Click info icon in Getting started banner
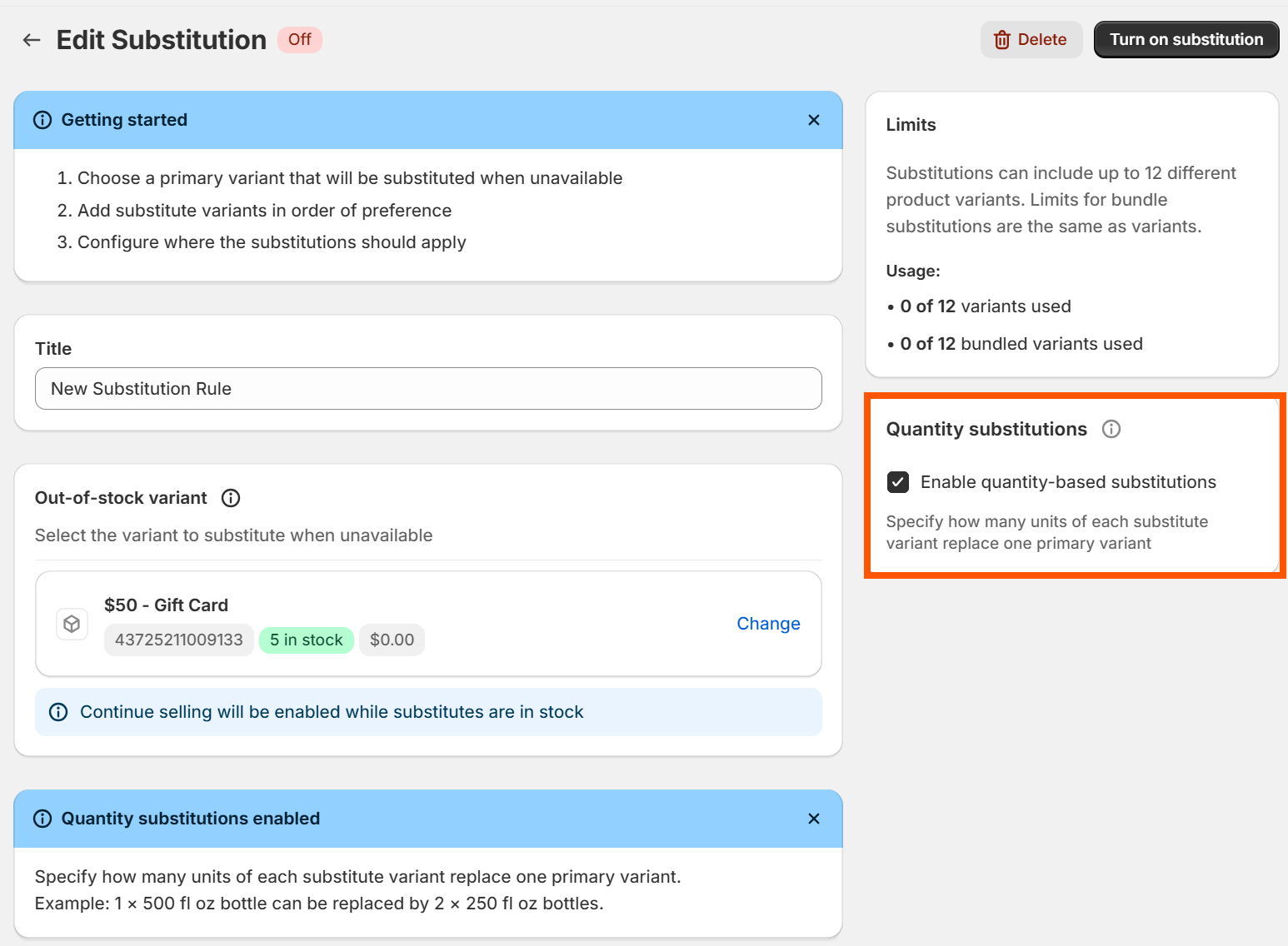The width and height of the screenshot is (1288, 946). pos(42,120)
